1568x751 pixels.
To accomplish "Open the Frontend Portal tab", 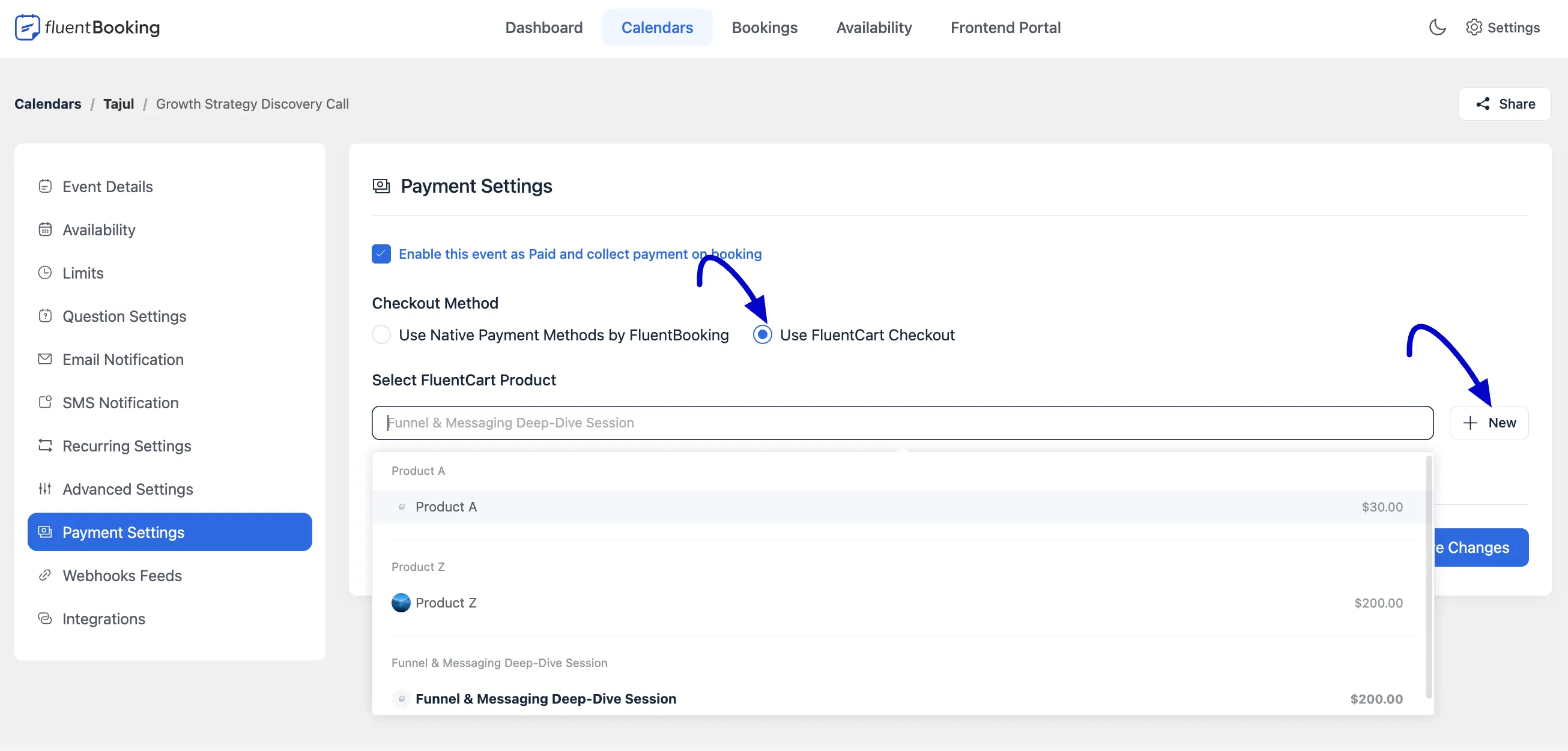I will click(x=1005, y=28).
